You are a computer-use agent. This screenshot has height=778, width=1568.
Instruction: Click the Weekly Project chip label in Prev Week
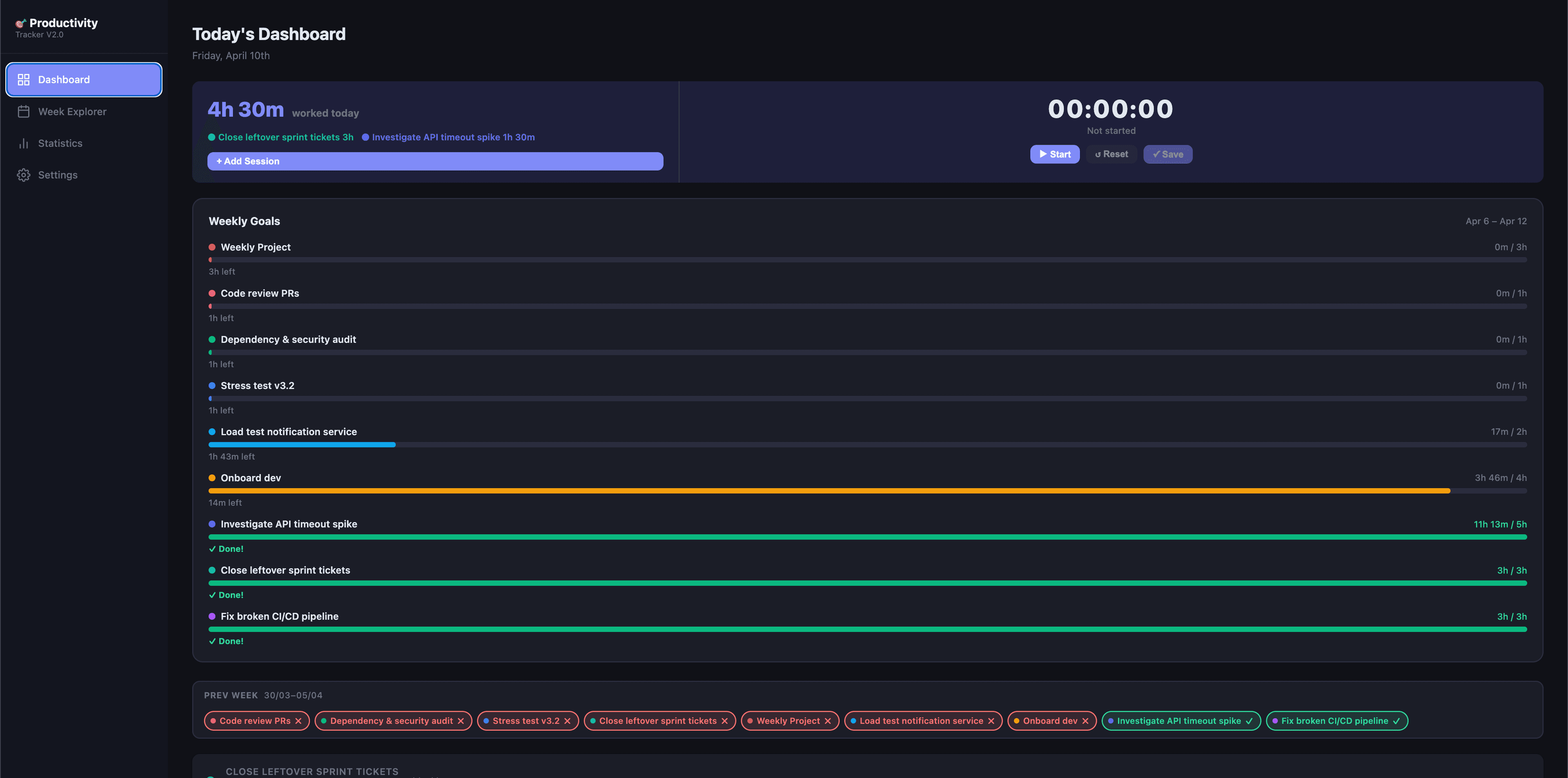[788, 721]
